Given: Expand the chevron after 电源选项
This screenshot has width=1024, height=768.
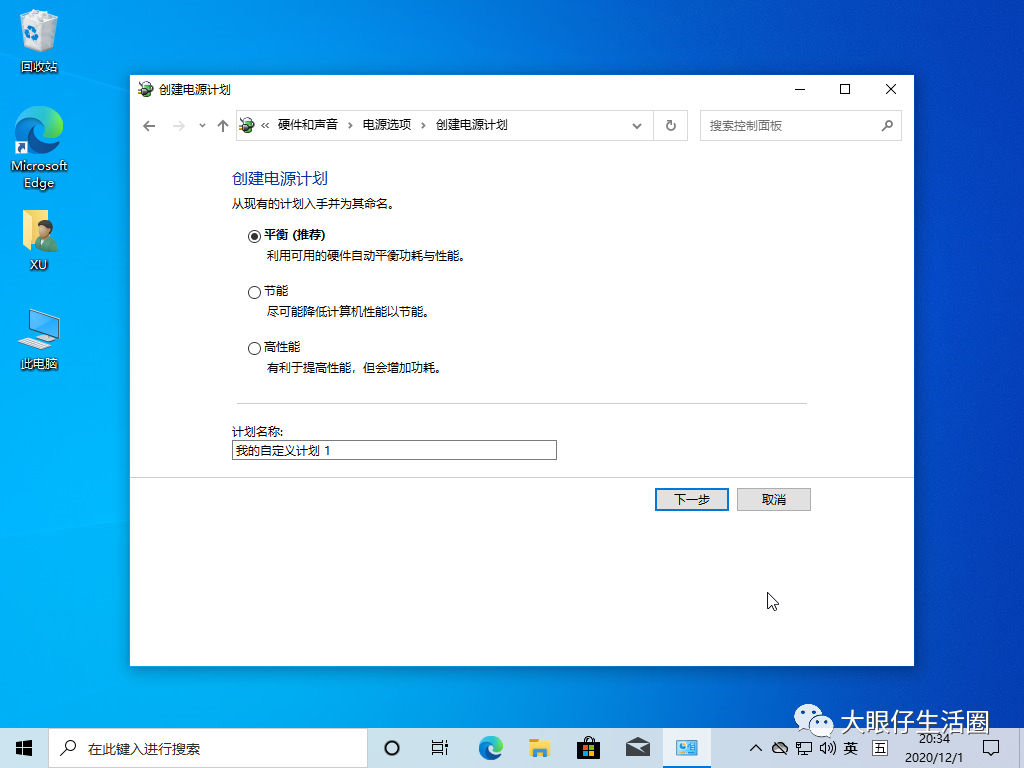Looking at the screenshot, I should [423, 125].
